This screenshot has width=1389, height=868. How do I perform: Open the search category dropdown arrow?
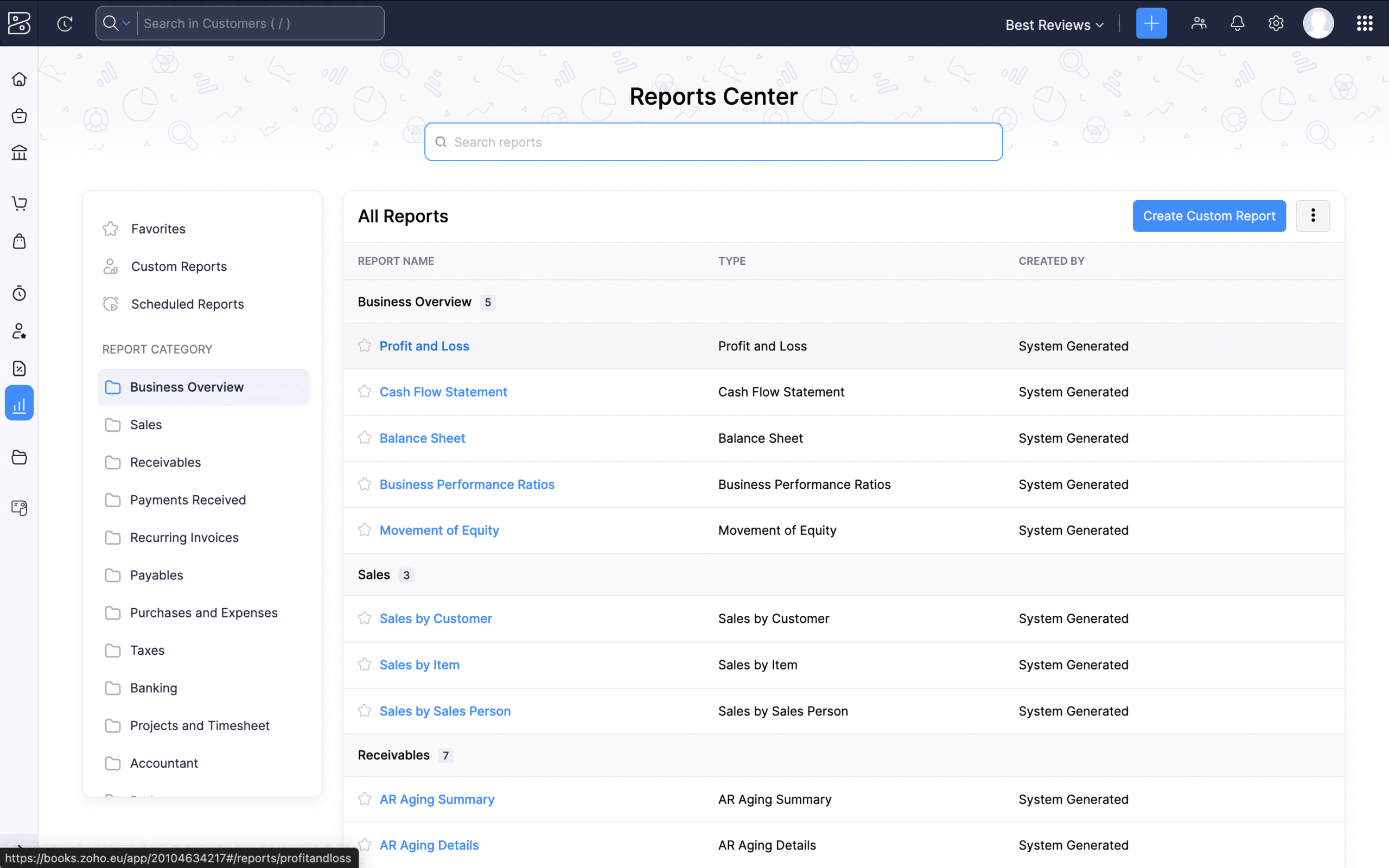128,23
